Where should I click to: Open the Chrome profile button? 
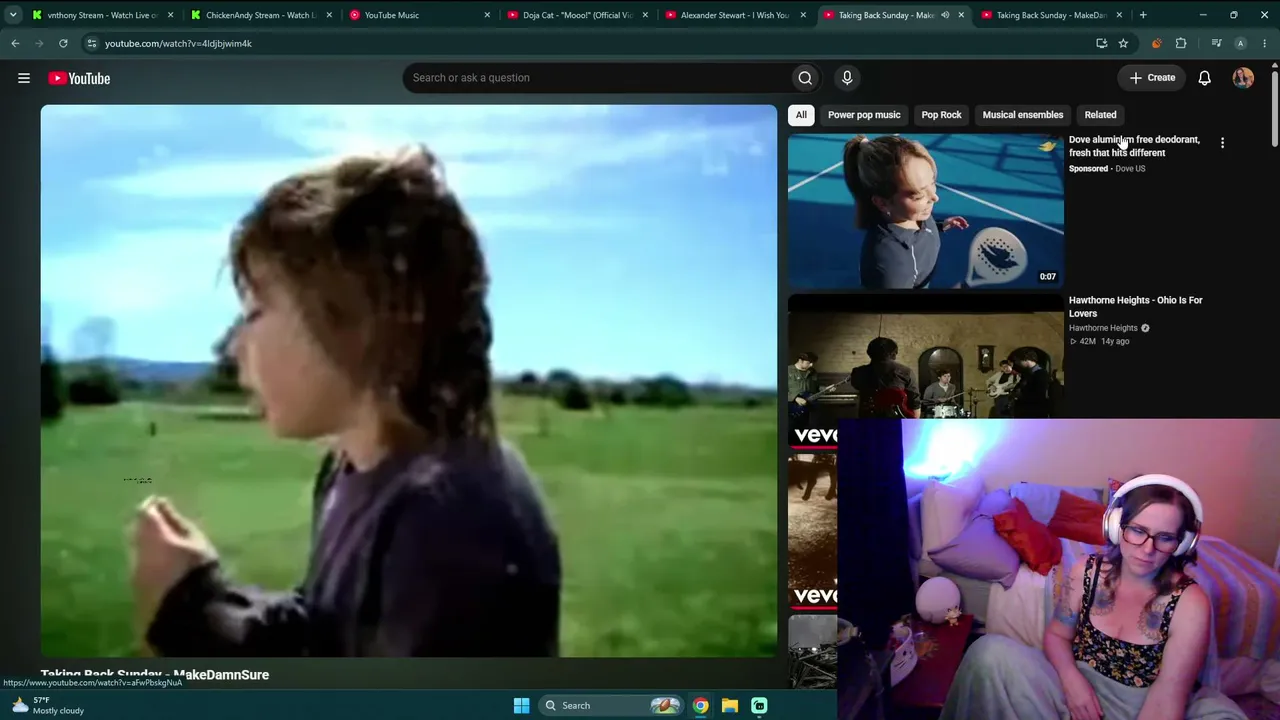(1240, 43)
